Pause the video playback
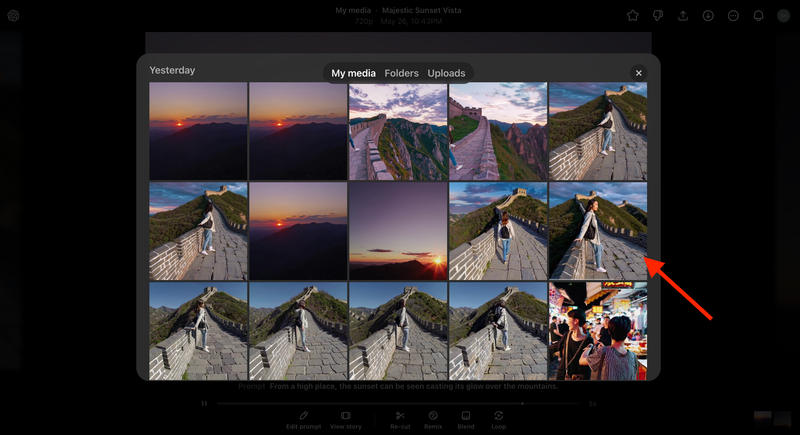 click(x=204, y=403)
